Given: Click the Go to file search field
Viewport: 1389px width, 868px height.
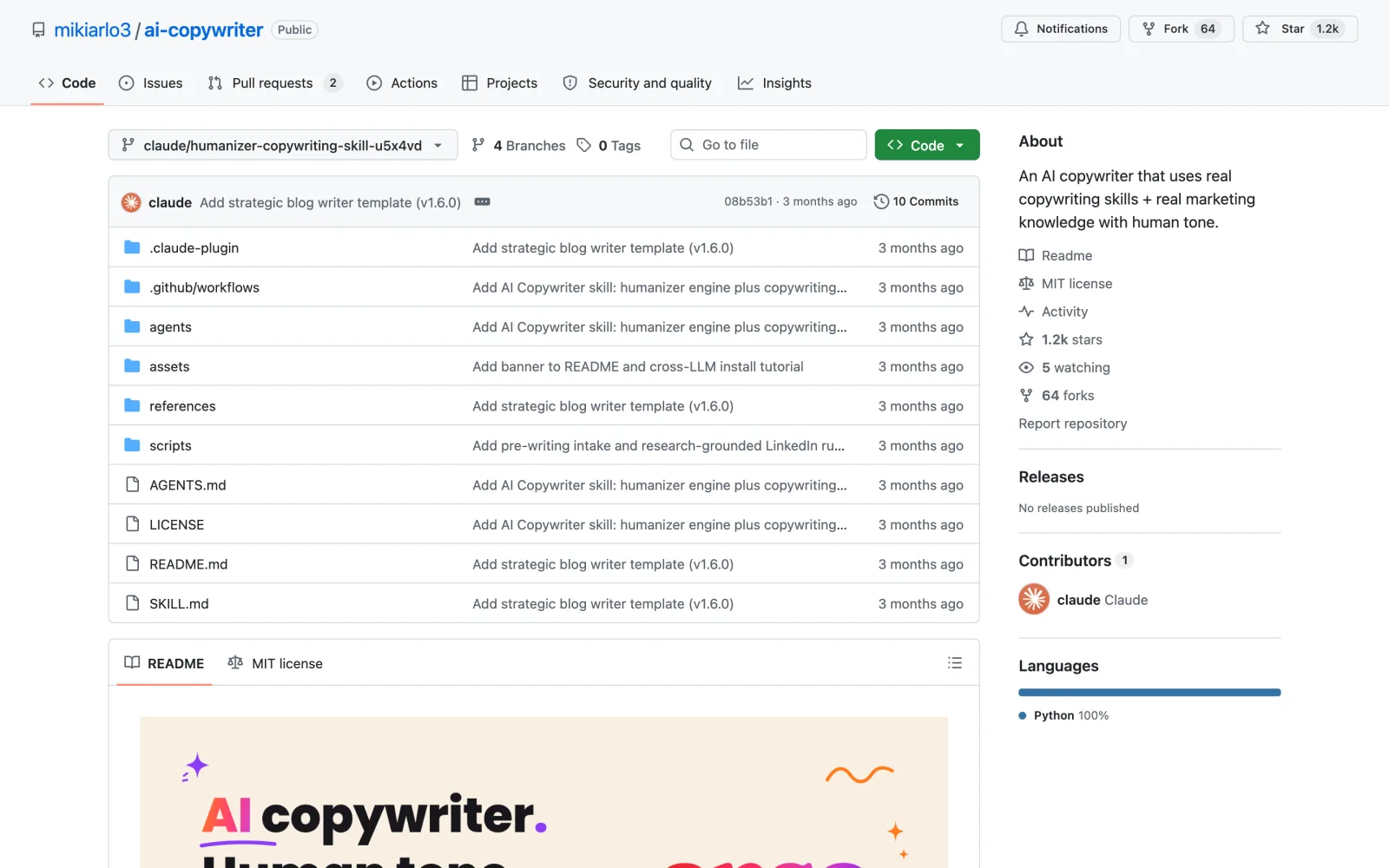Looking at the screenshot, I should pos(768,145).
